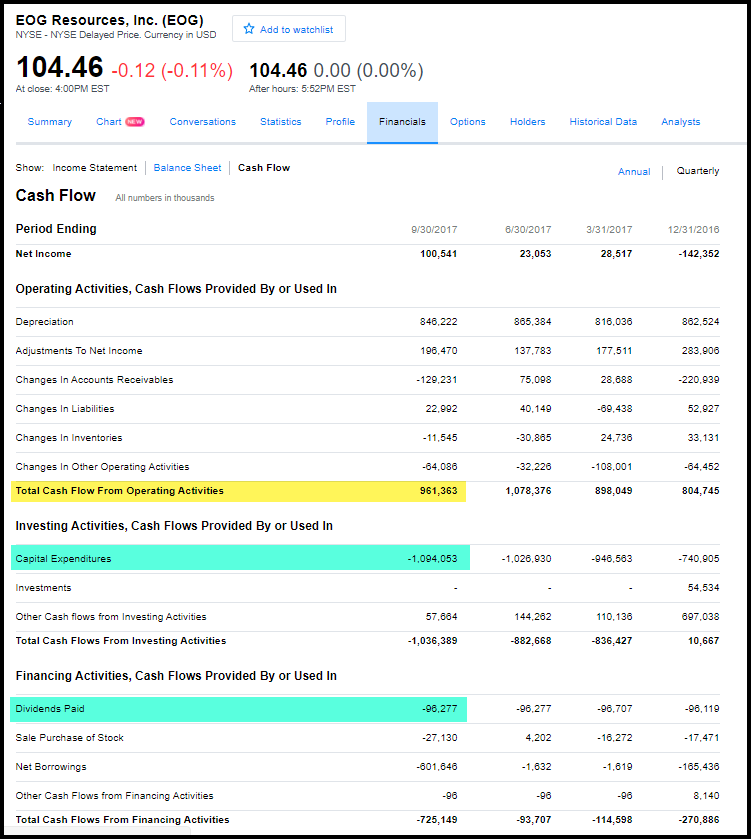
Task: Click the Operating Activities section heading
Action: (176, 289)
